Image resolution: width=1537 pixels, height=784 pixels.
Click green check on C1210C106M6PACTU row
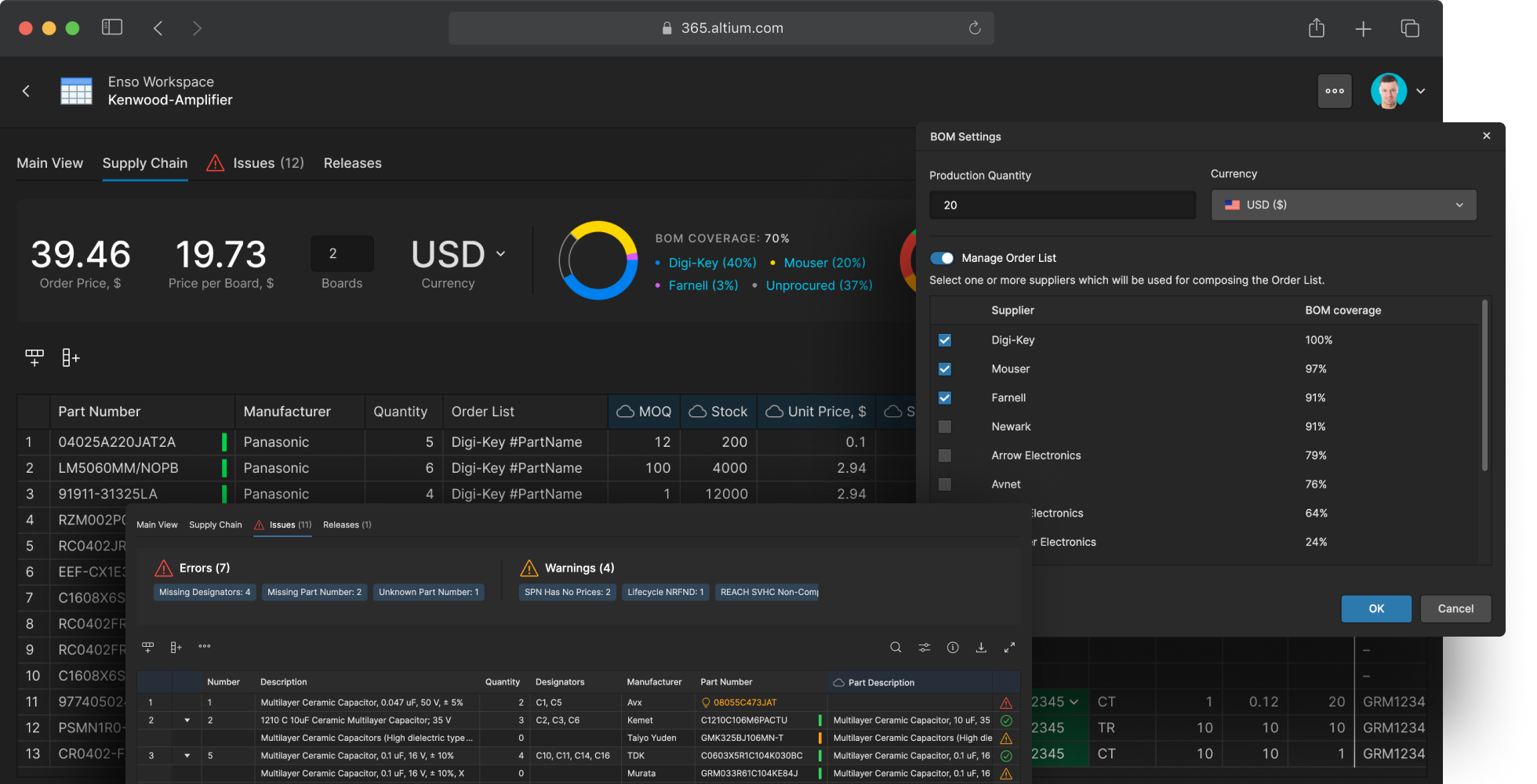click(1006, 720)
